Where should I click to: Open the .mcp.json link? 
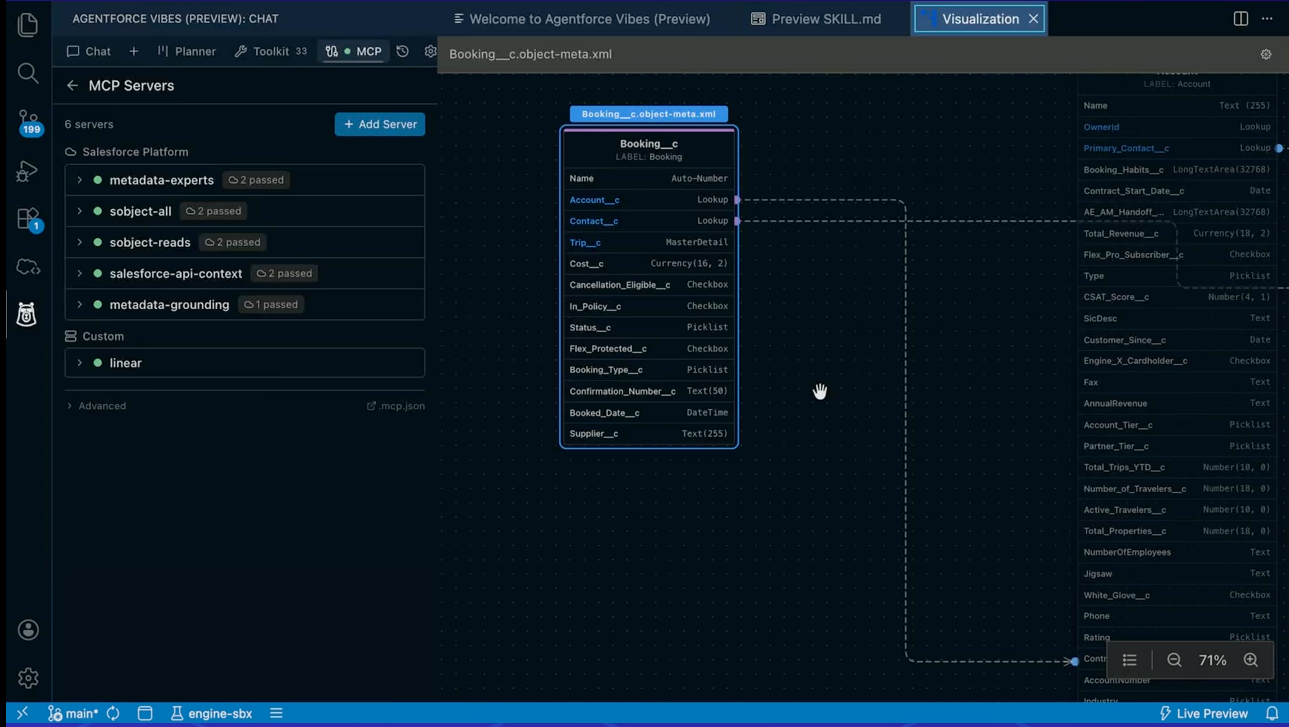[396, 406]
